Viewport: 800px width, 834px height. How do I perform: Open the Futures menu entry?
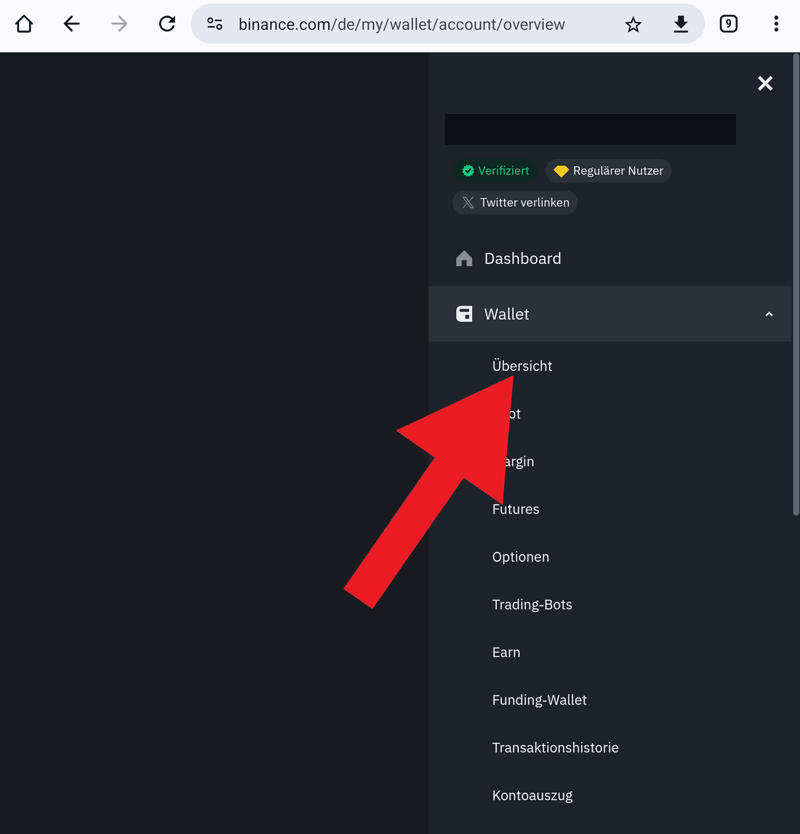coord(515,509)
